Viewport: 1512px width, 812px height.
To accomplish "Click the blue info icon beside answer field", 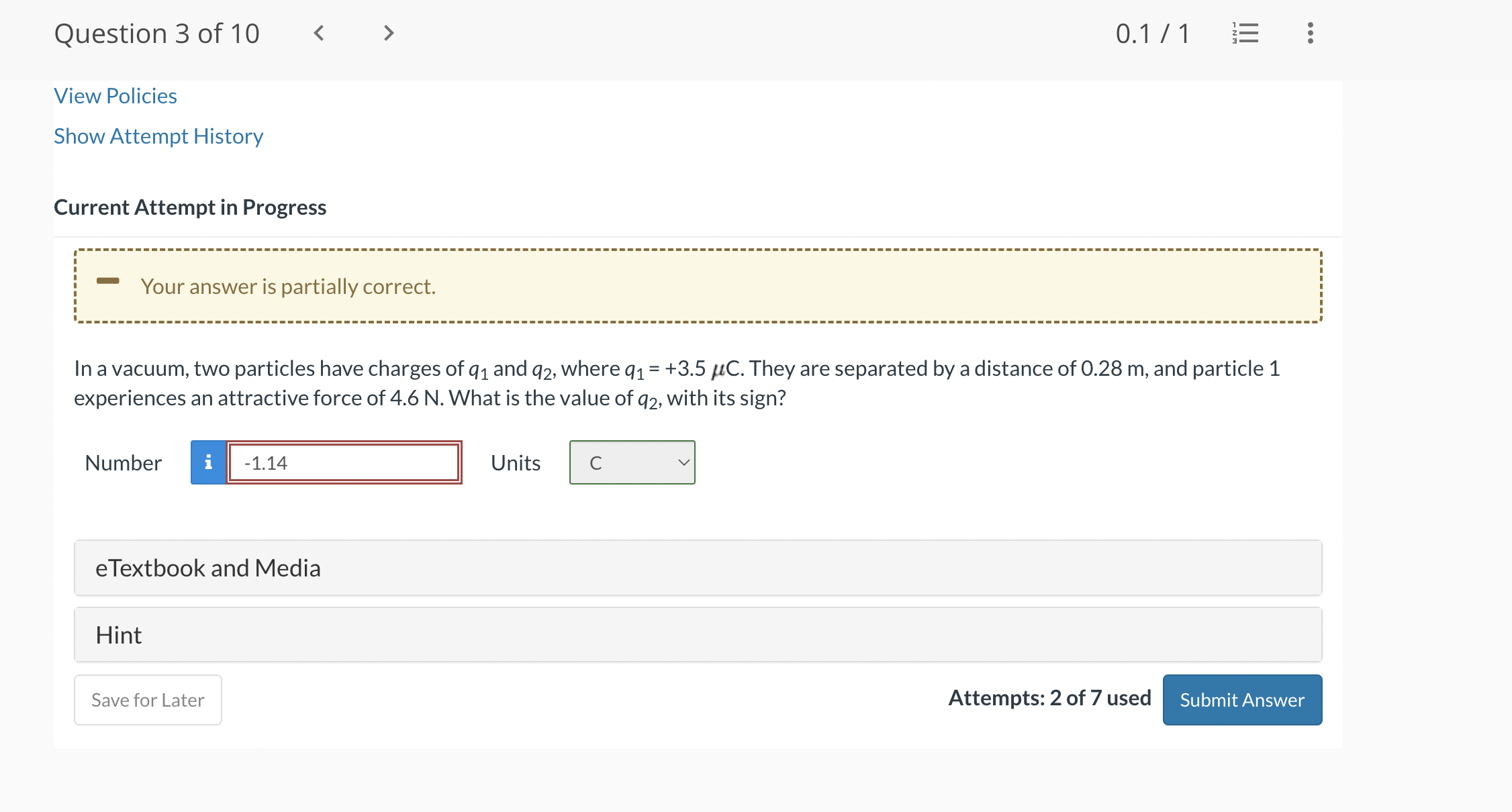I will click(208, 462).
